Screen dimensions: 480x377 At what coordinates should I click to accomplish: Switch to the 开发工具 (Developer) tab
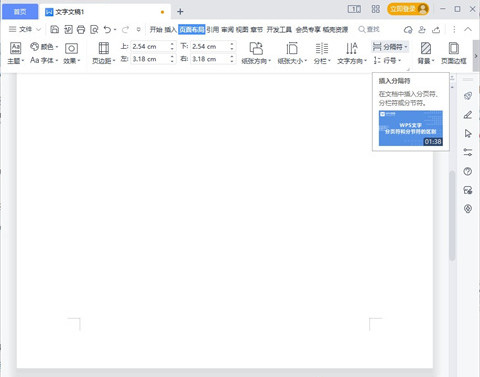click(279, 30)
